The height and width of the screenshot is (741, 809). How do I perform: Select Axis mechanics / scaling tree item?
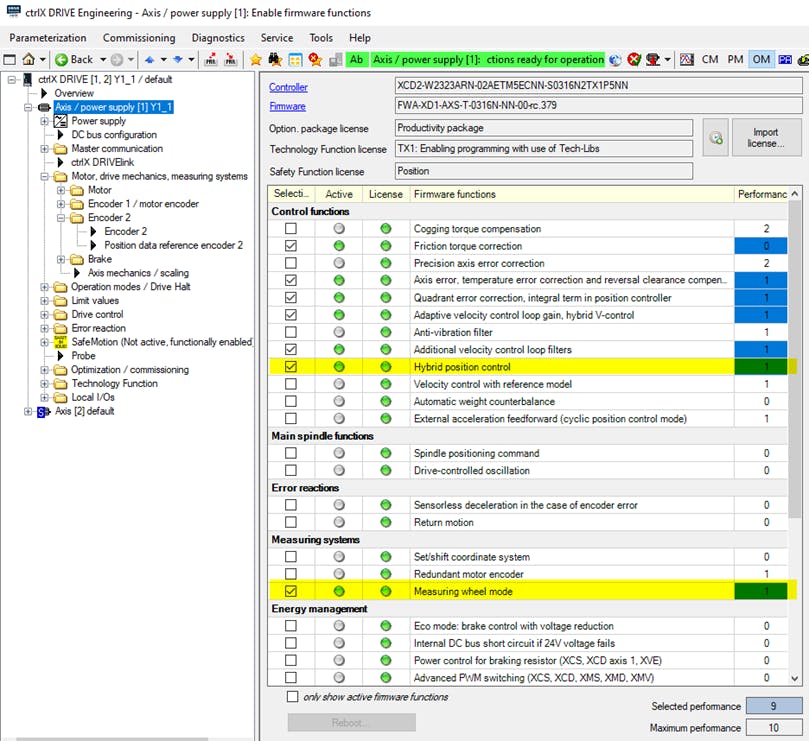(x=138, y=273)
